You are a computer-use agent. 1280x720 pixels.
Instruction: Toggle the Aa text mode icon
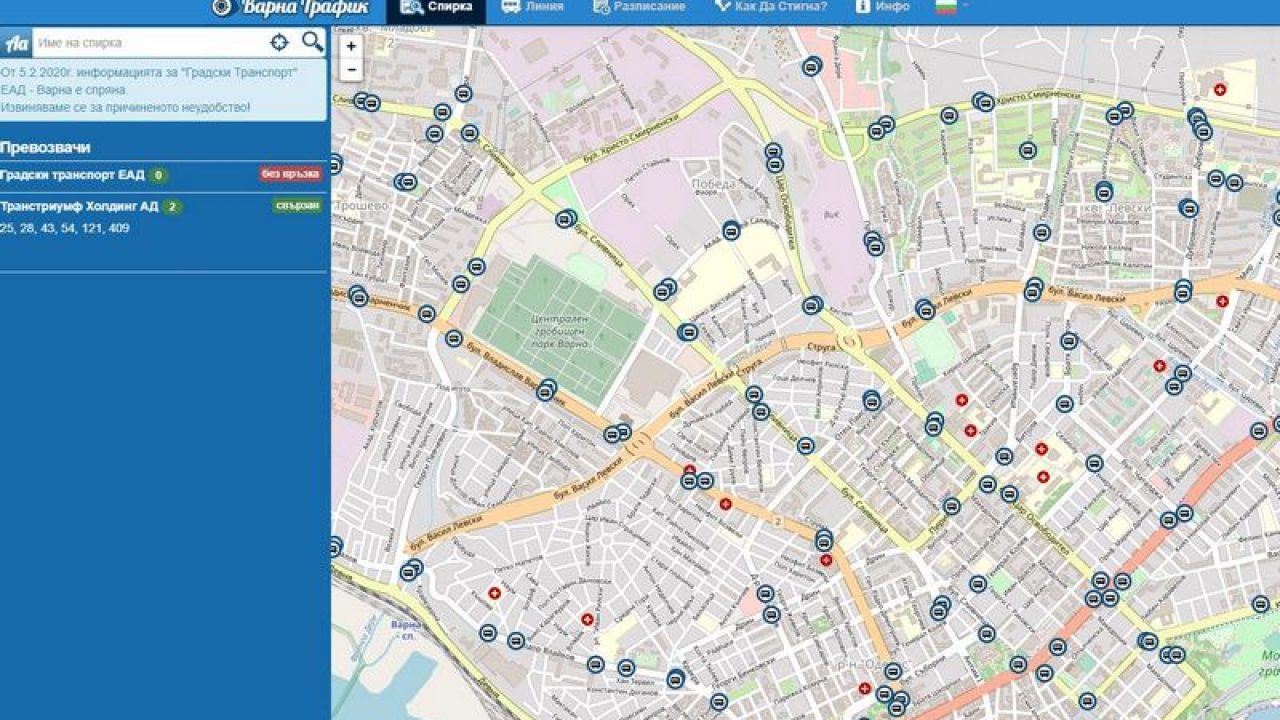point(16,43)
